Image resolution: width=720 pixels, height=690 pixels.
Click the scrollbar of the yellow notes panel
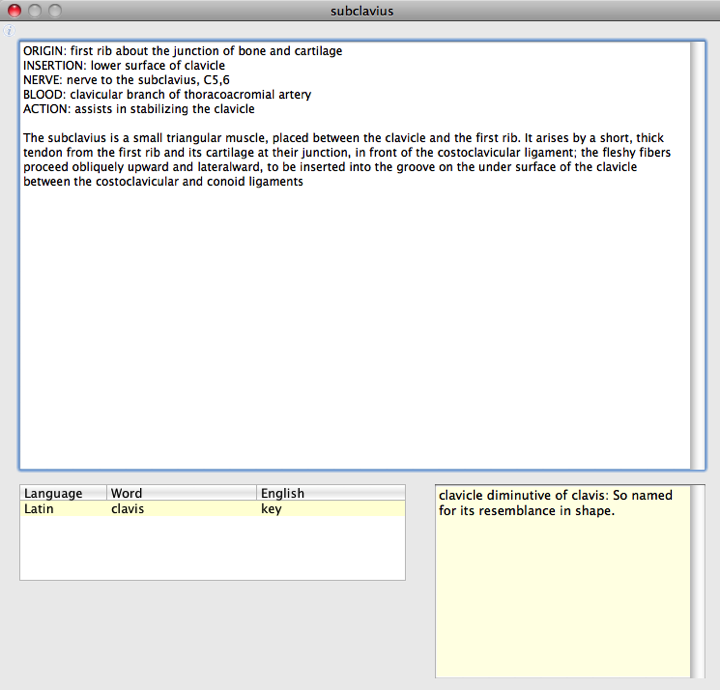tap(697, 580)
